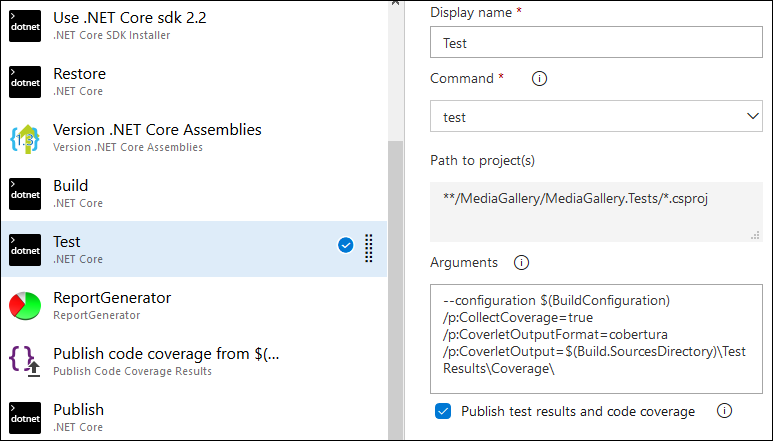Click the dotnet icon beside Restore task
The image size is (773, 441).
25,82
